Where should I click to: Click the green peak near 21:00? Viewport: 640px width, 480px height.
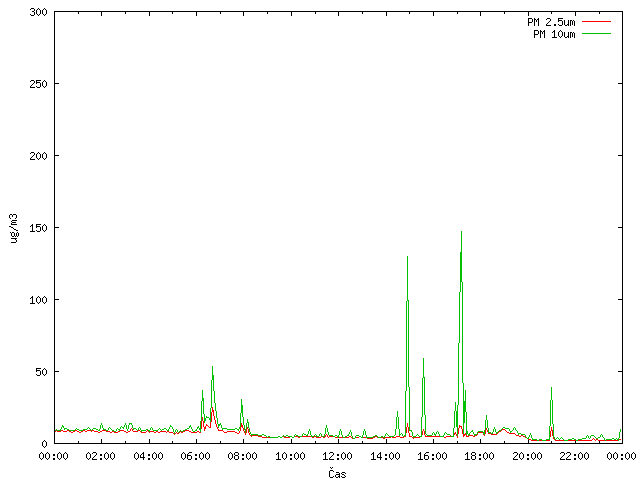coord(551,388)
